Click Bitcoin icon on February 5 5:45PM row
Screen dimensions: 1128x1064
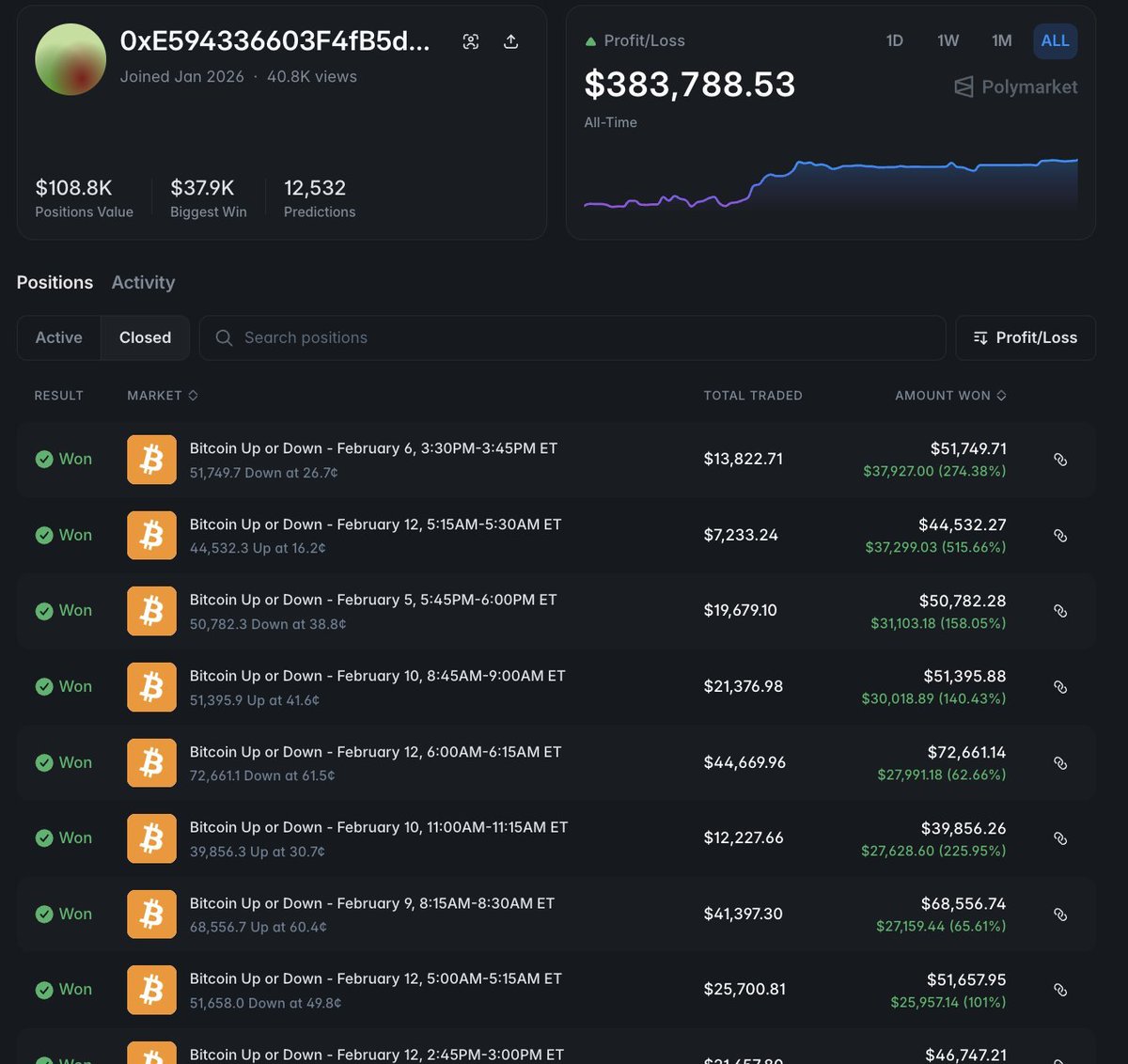click(151, 611)
